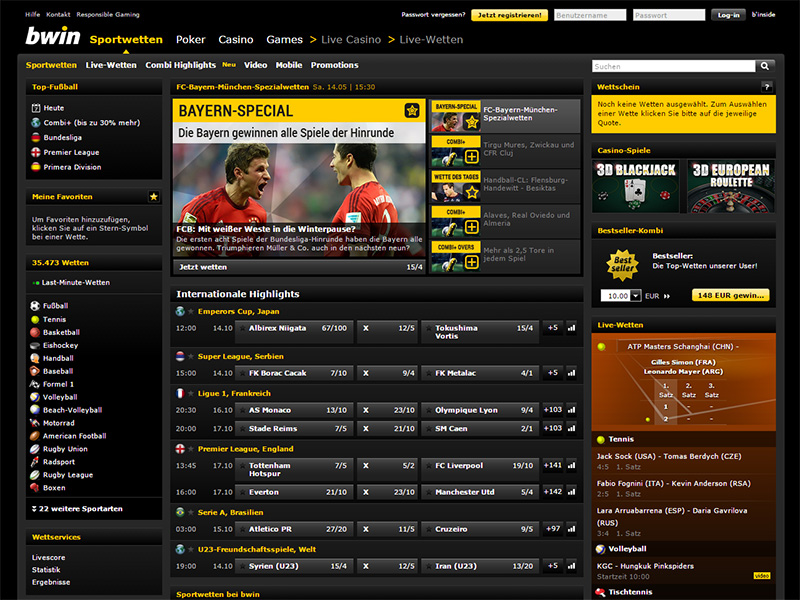800x600 pixels.
Task: Open statistics icon for FK Borac Cacak match
Action: [x=571, y=373]
